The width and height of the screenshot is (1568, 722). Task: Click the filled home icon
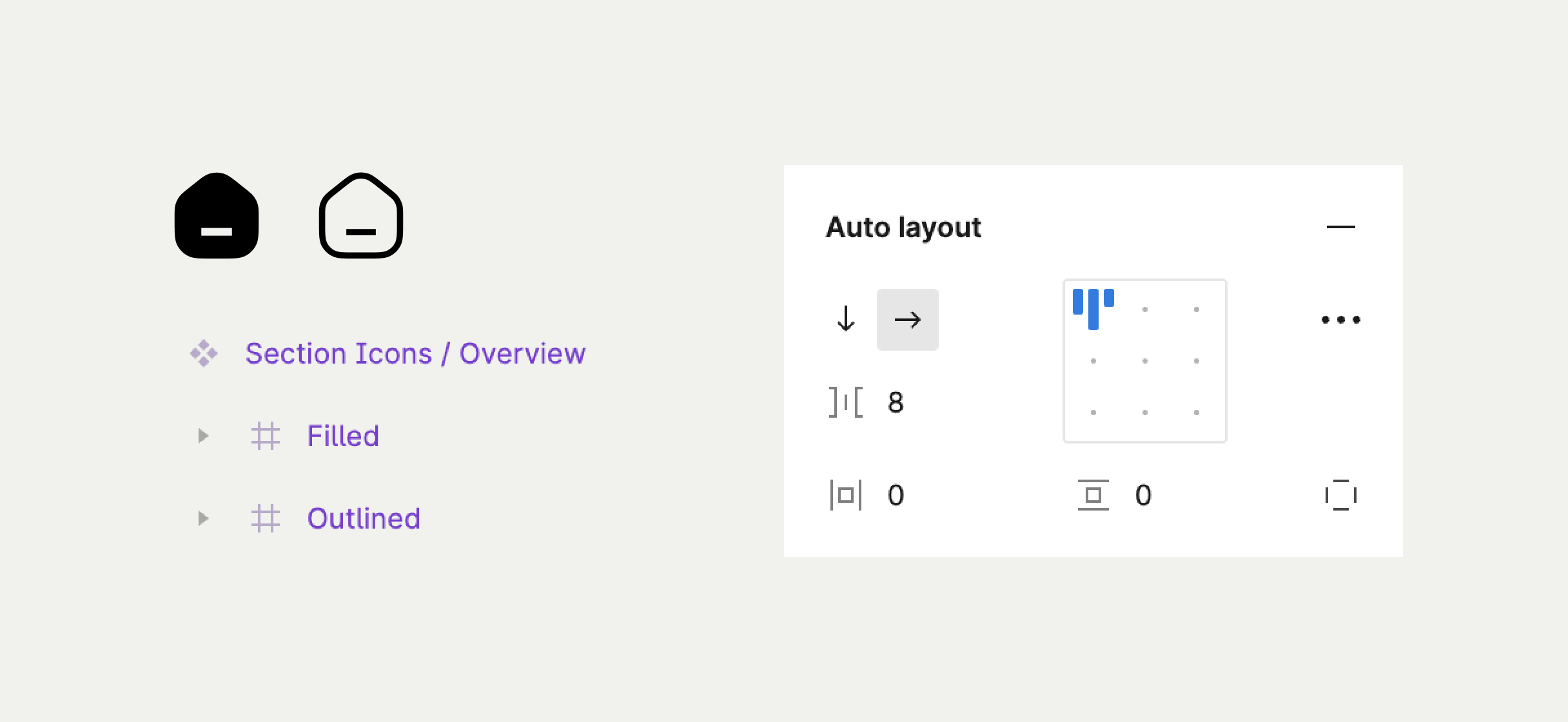tap(217, 216)
